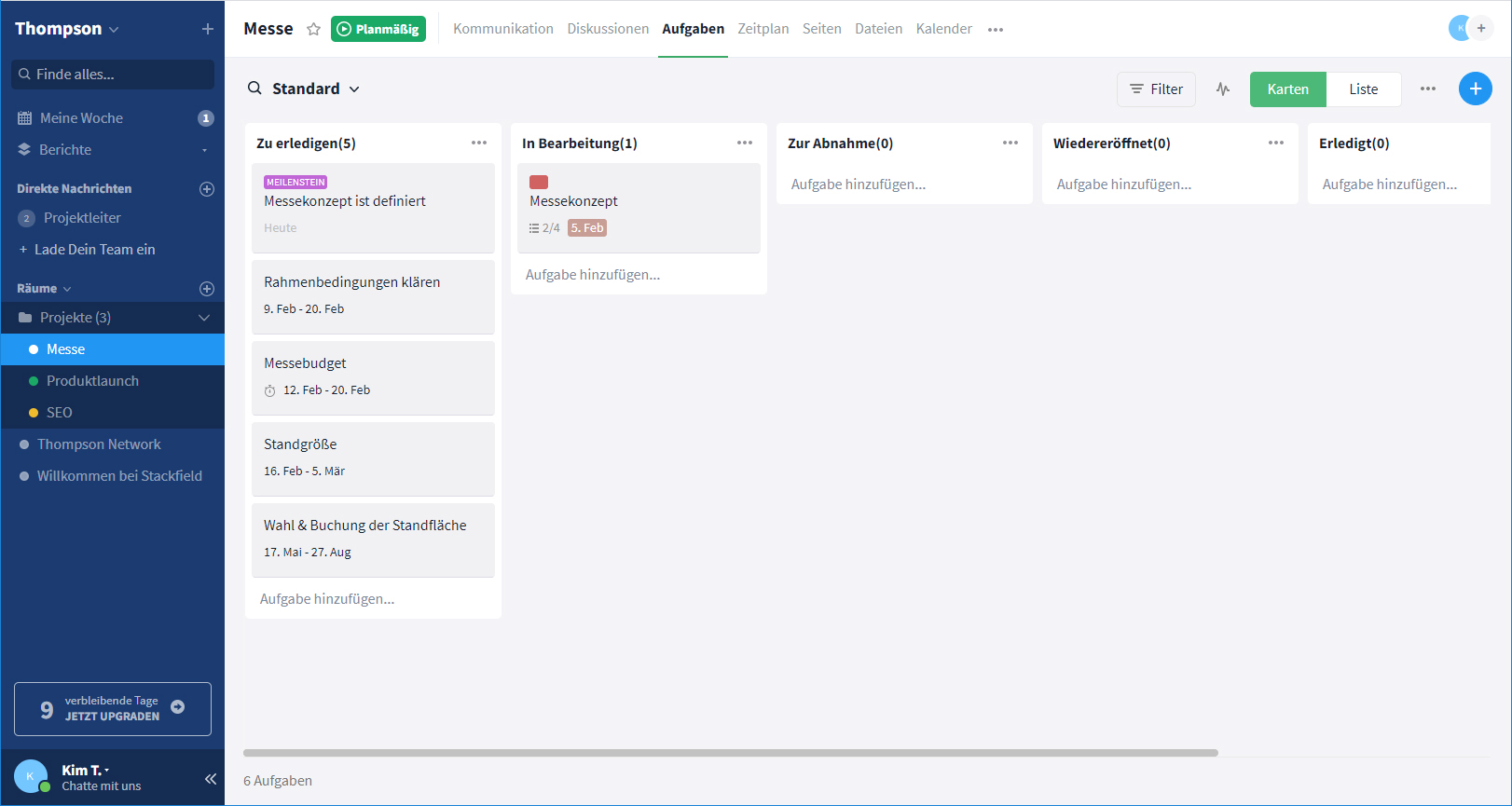Image resolution: width=1512 pixels, height=806 pixels.
Task: Open the Rahmenbedingungen klären card
Action: click(373, 296)
